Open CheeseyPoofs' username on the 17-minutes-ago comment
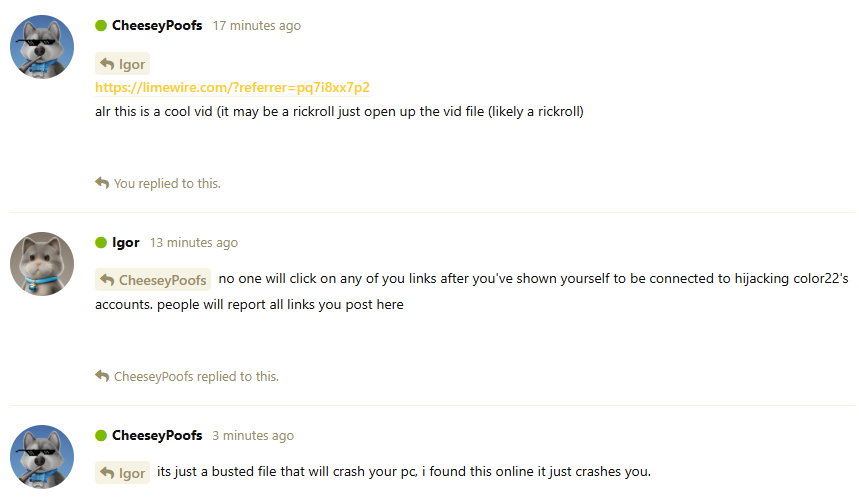859x504 pixels. point(157,26)
